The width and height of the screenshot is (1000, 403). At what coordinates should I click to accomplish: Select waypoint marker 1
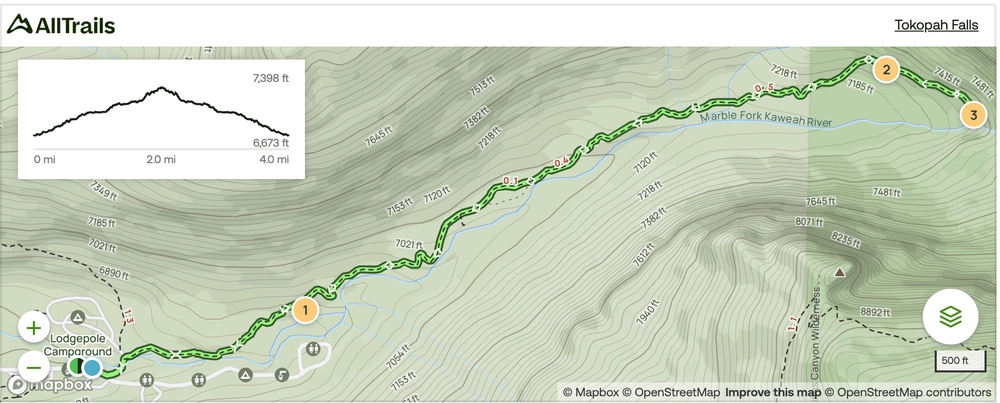coord(305,310)
